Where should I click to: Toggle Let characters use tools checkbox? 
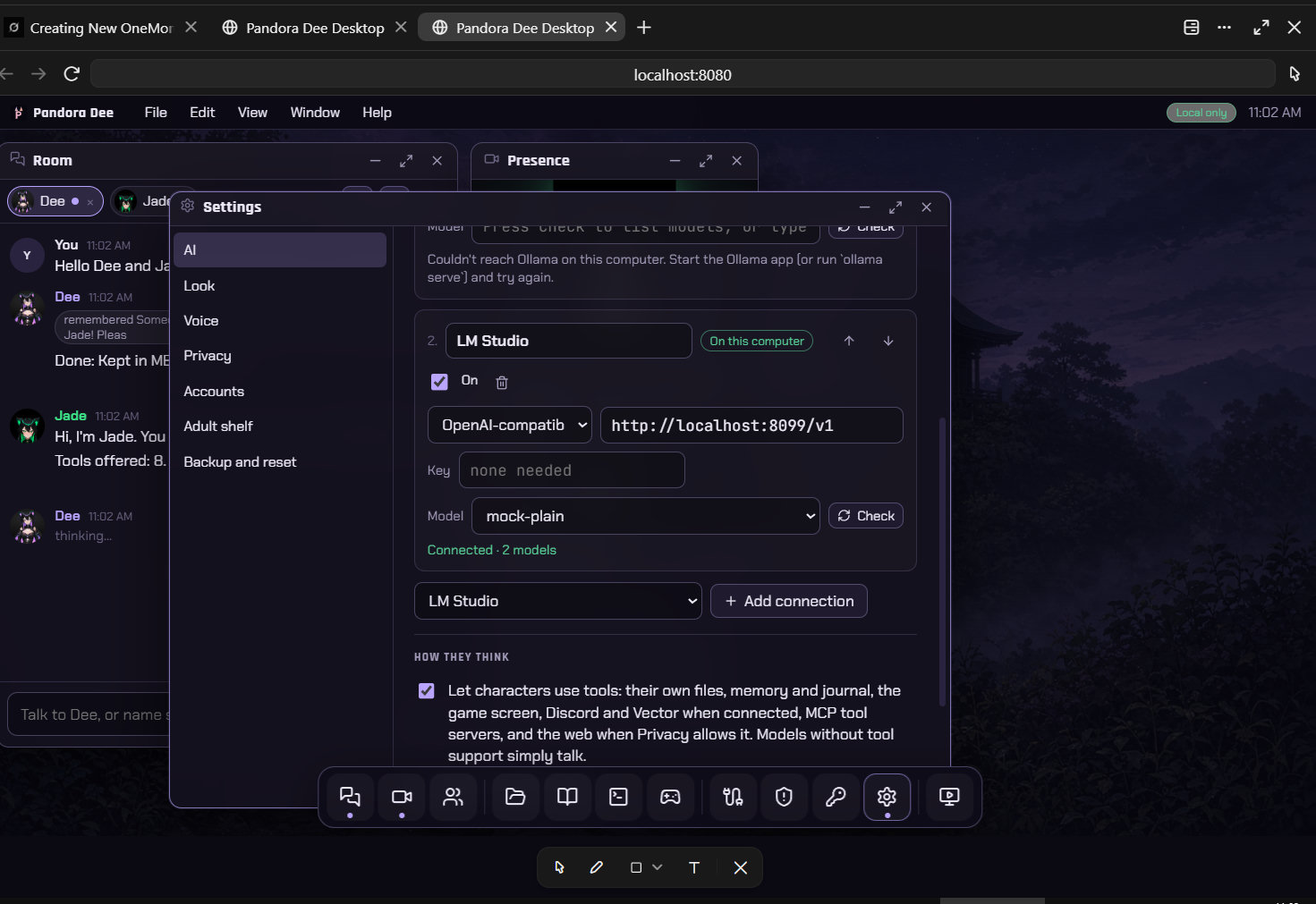(x=427, y=691)
